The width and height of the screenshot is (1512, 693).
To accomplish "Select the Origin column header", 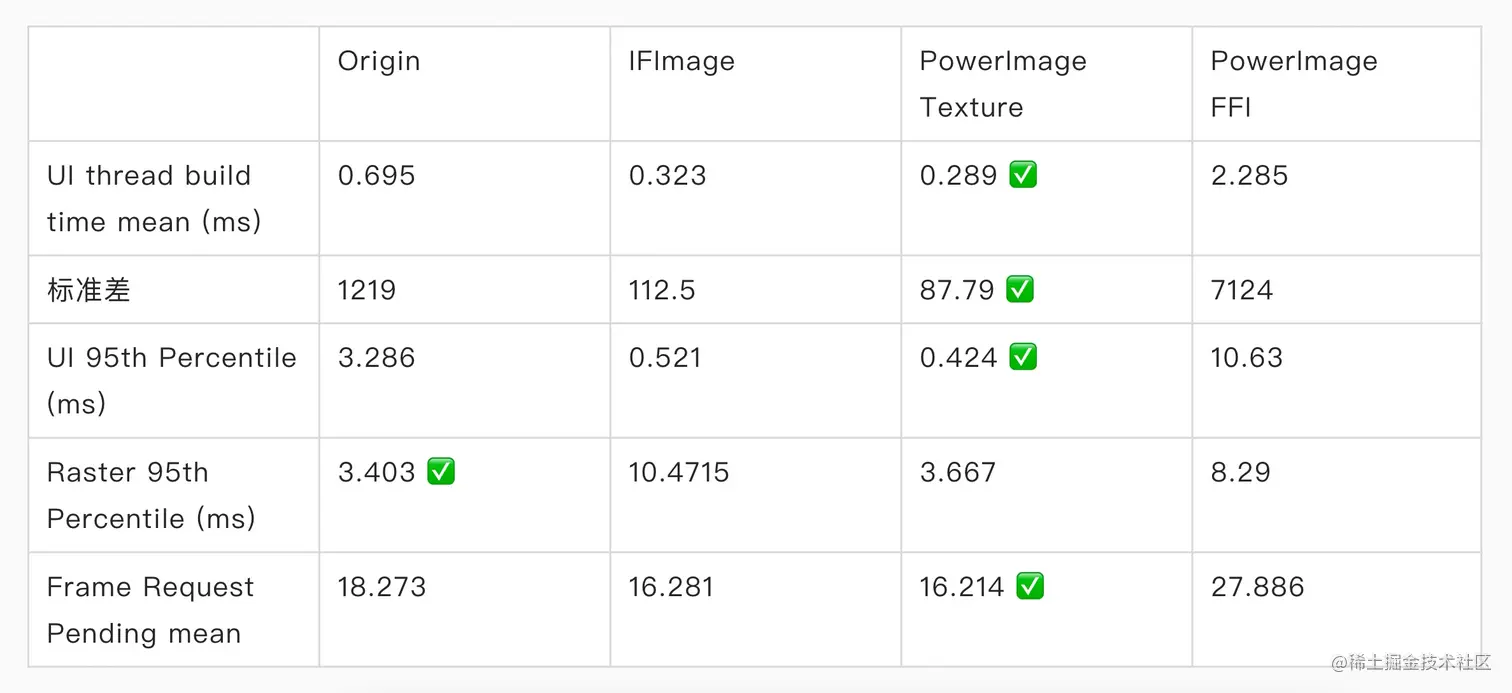I will [x=379, y=61].
